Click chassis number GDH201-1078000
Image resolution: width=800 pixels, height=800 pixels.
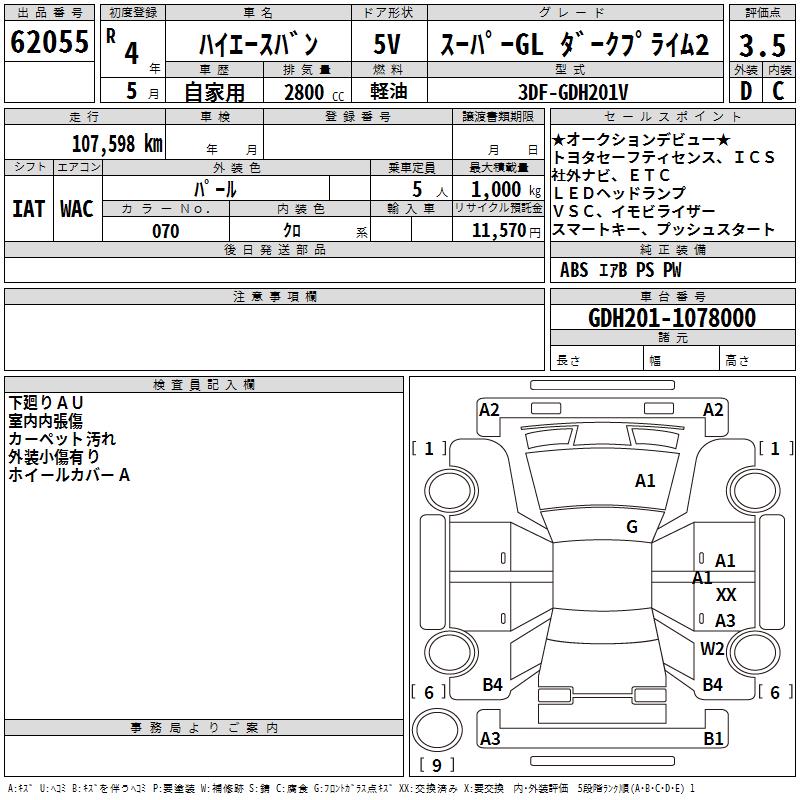[x=672, y=318]
